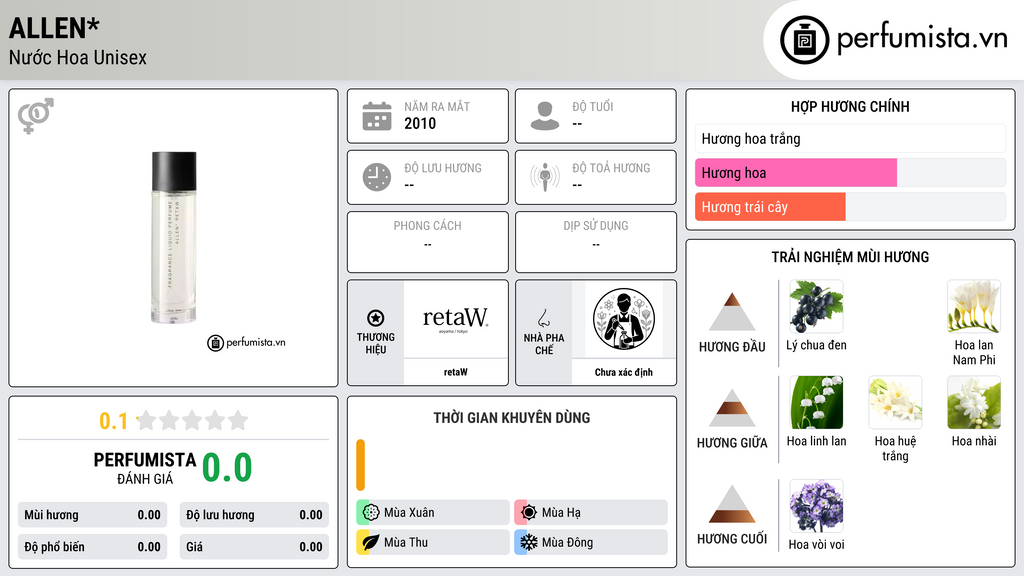The height and width of the screenshot is (576, 1024).
Task: Click the orange recommended time bar
Action: tap(360, 465)
